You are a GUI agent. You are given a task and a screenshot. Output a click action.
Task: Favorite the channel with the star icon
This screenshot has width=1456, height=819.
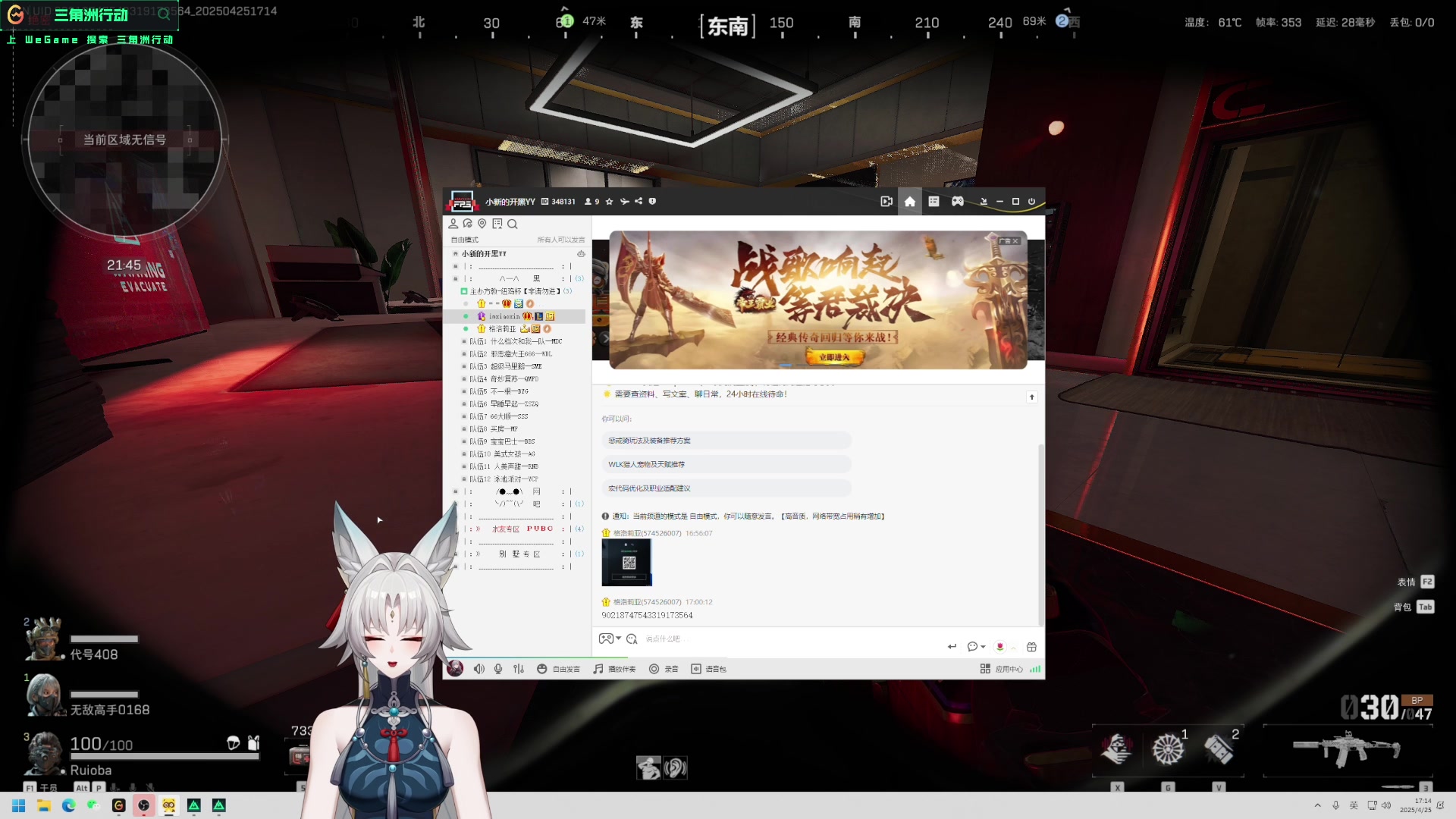609,202
